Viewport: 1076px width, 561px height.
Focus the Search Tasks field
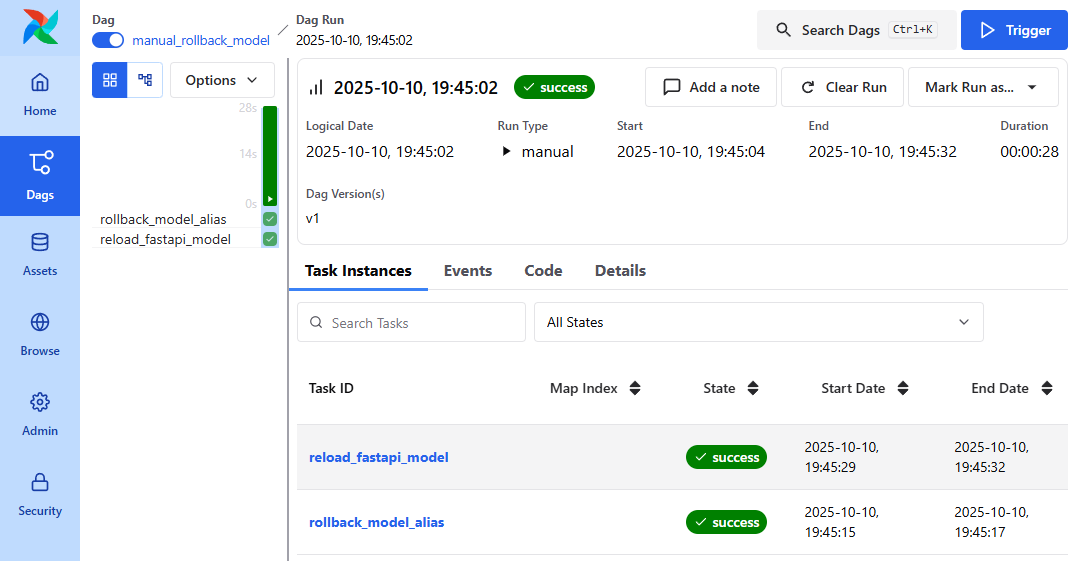click(411, 322)
